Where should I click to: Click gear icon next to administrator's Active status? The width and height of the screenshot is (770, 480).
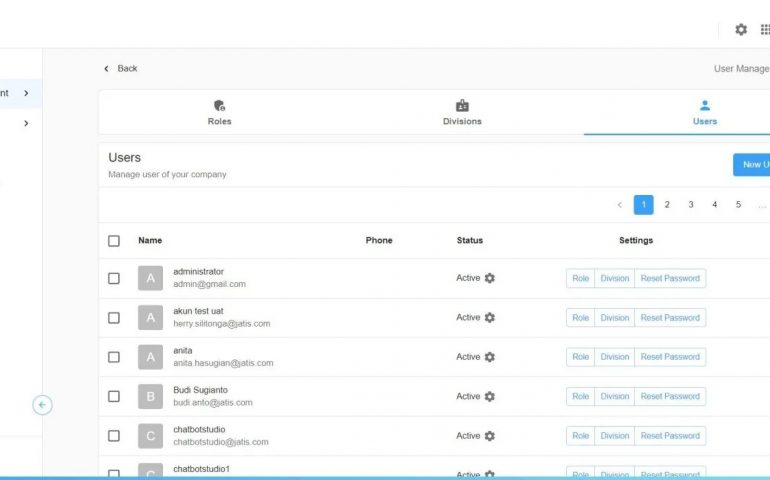[490, 278]
